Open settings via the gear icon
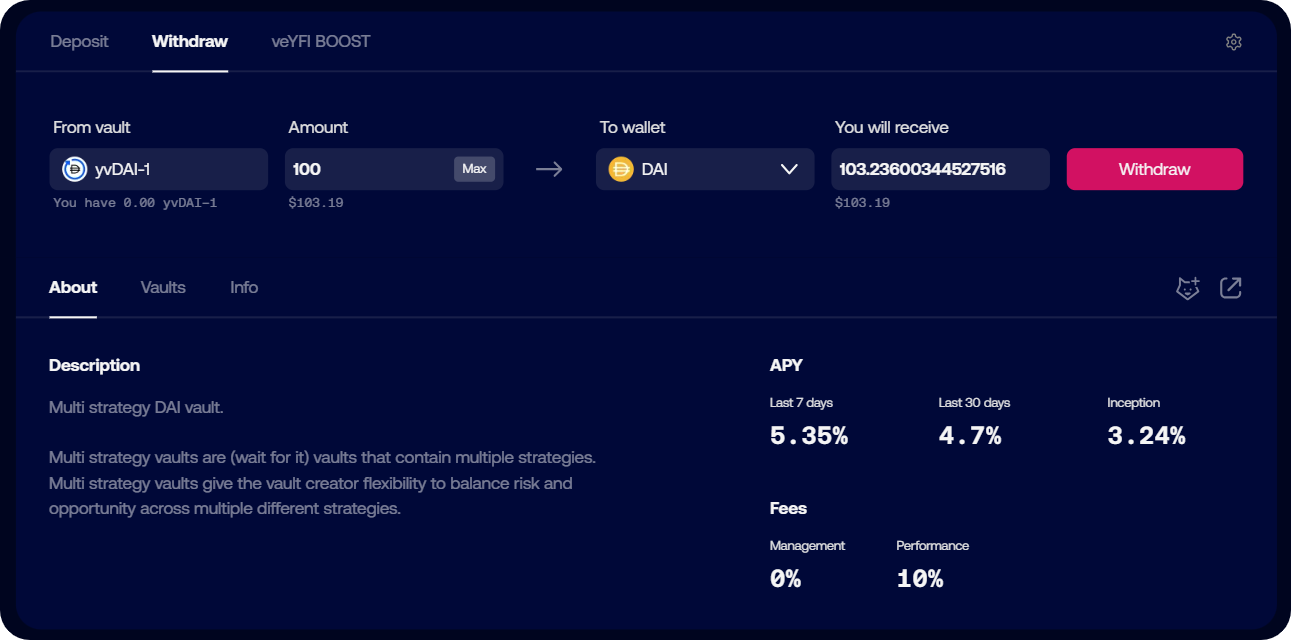This screenshot has height=640, width=1291. click(x=1233, y=42)
